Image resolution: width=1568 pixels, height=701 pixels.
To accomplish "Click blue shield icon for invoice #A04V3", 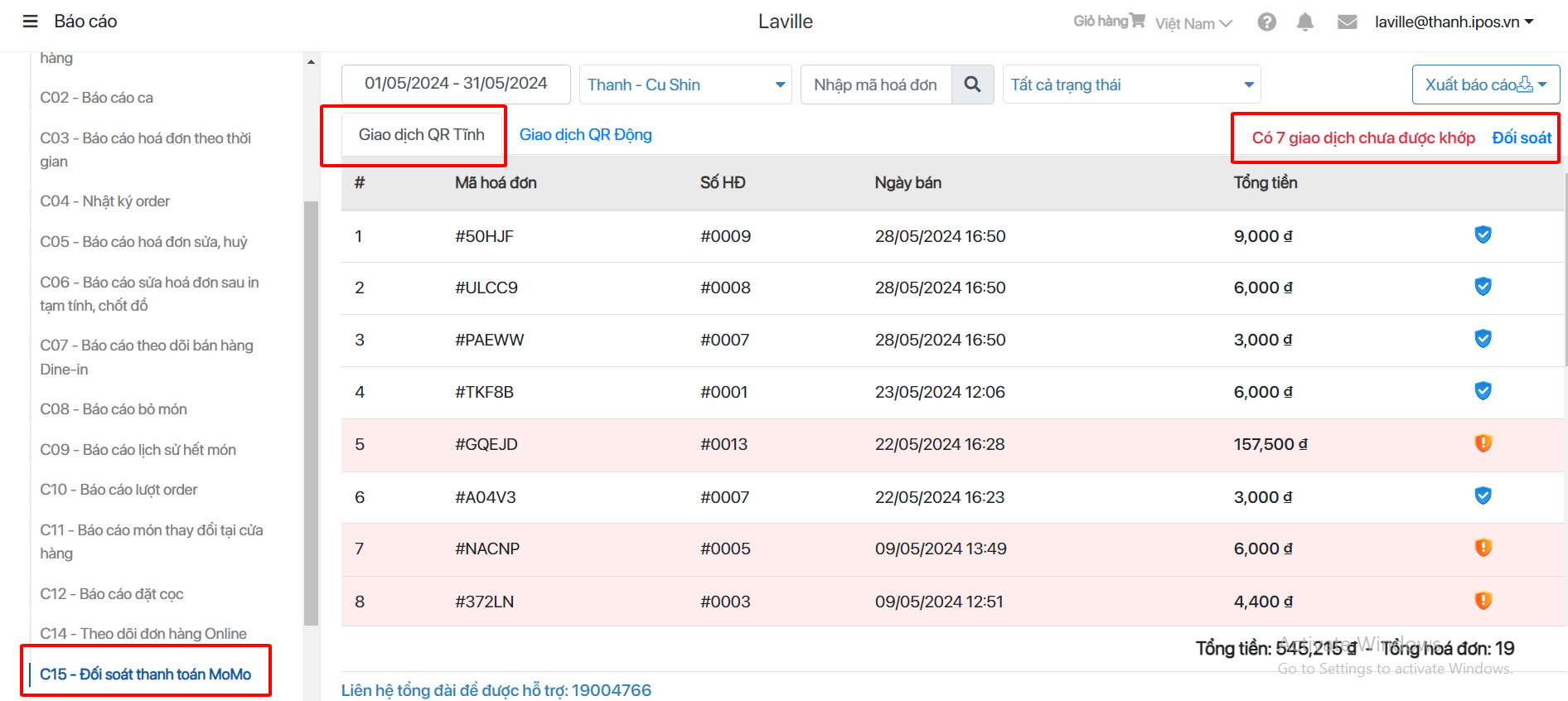I will 1483,496.
